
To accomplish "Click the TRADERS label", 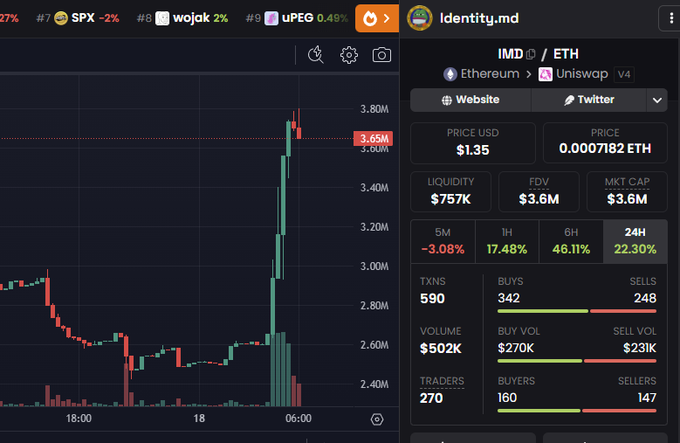I will click(x=442, y=381).
